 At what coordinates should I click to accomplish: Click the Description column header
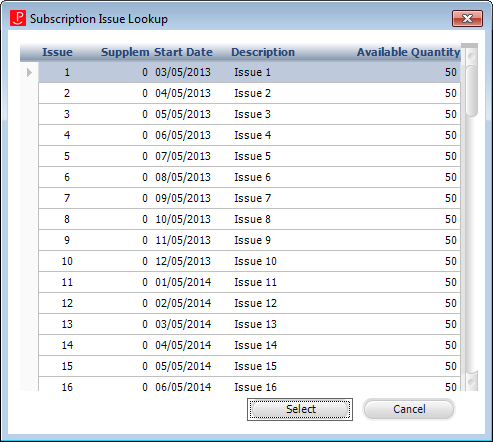tap(263, 52)
